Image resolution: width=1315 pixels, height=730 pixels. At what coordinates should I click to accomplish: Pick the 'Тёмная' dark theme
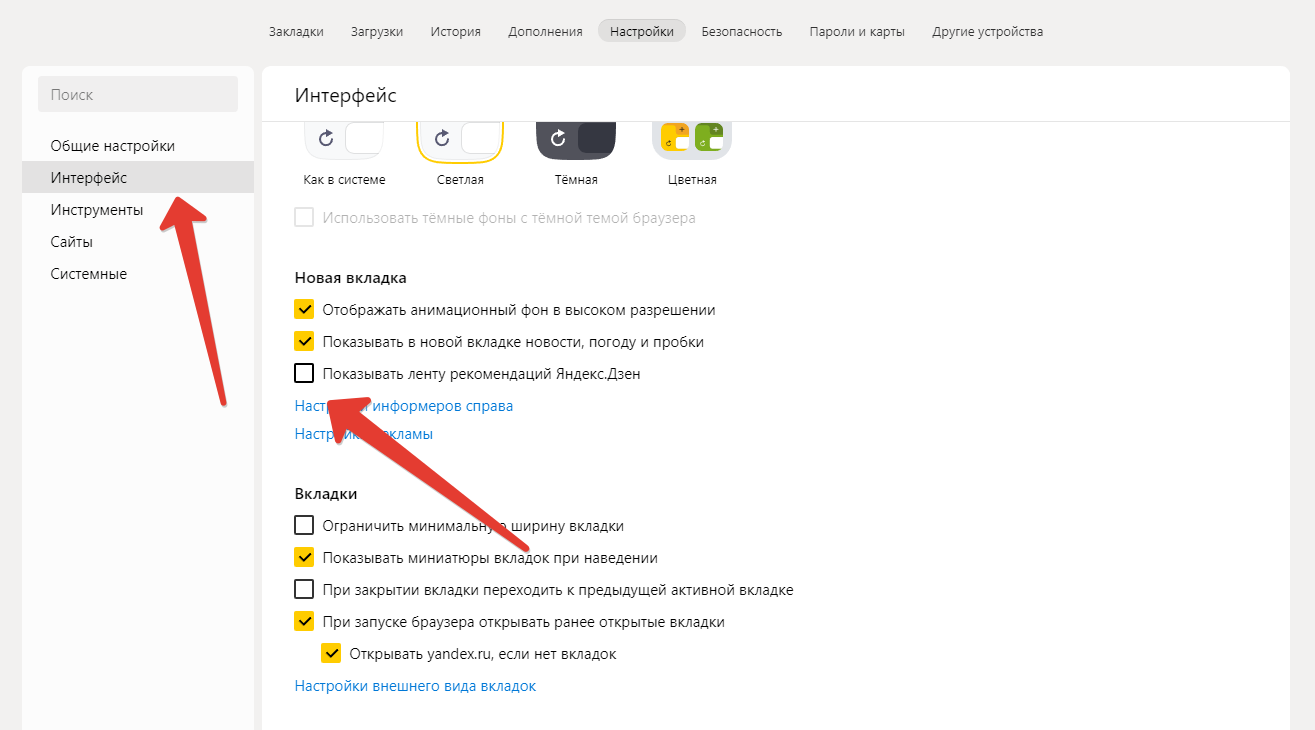click(x=576, y=140)
